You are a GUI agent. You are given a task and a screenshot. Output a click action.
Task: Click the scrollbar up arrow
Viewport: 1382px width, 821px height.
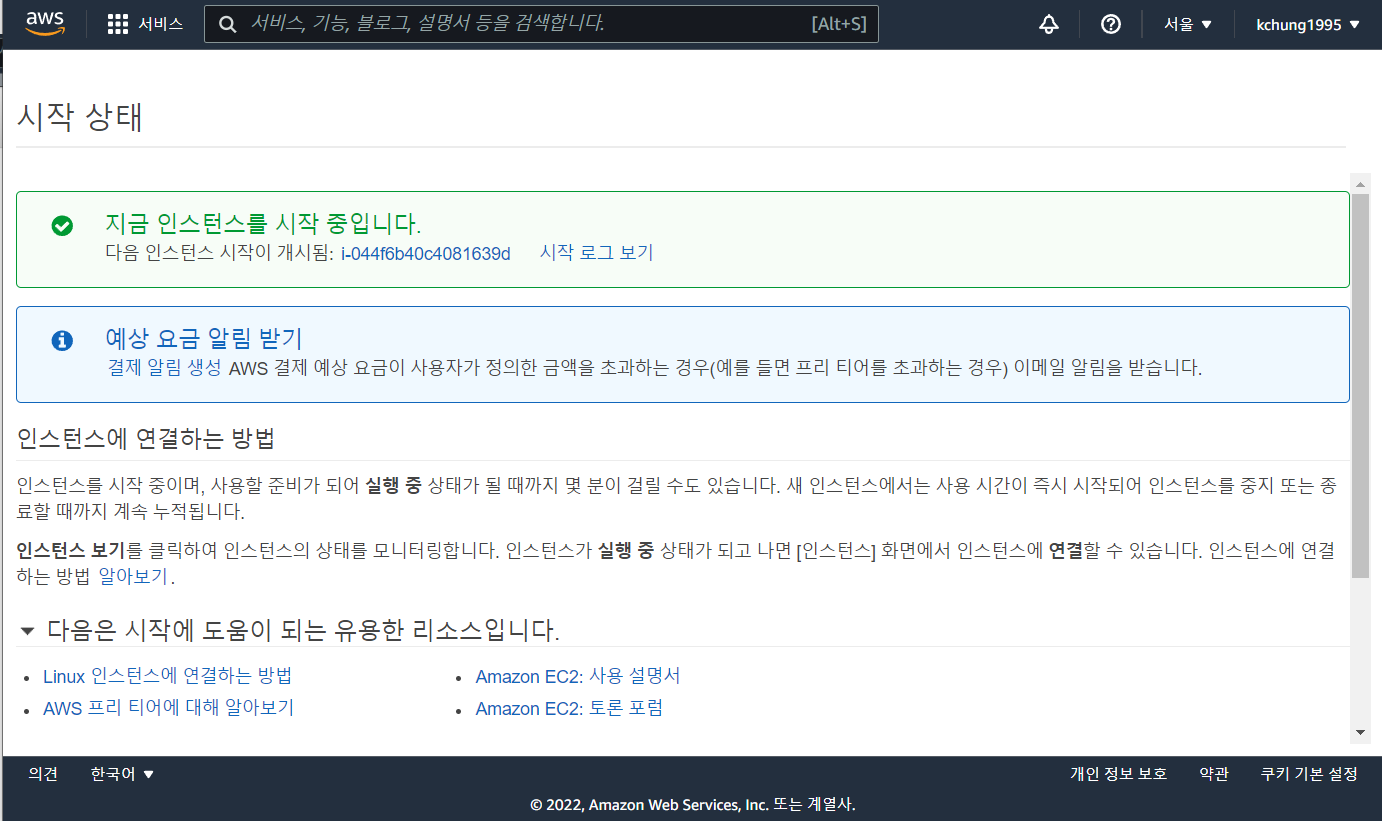[1360, 183]
